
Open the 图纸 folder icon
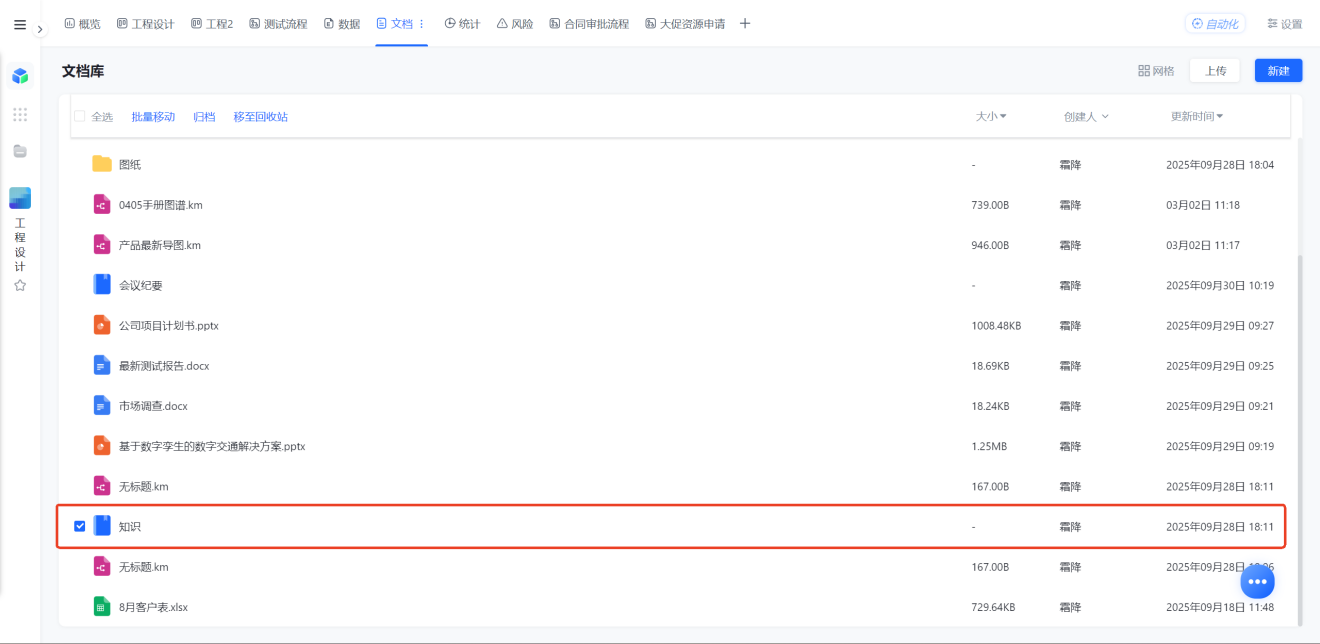point(101,164)
